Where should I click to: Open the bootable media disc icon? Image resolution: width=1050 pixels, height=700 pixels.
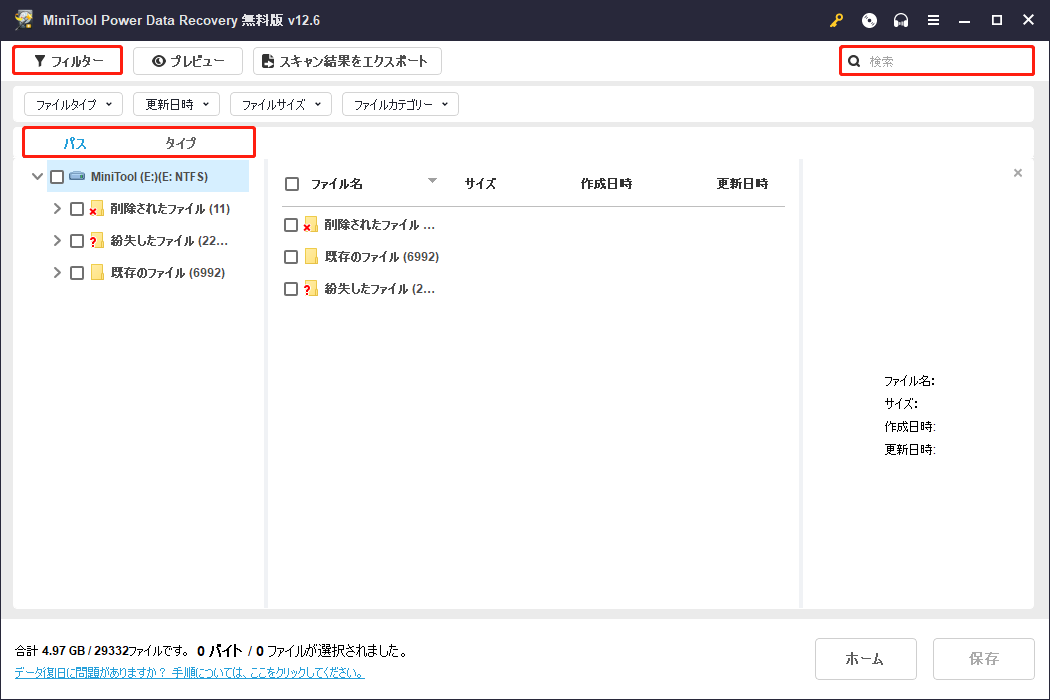[869, 21]
